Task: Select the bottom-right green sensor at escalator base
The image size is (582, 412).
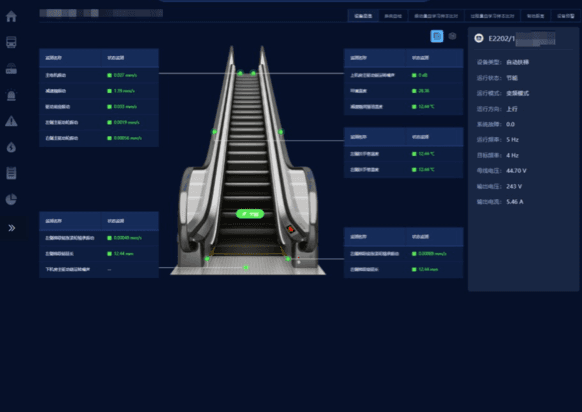Action: pos(288,259)
